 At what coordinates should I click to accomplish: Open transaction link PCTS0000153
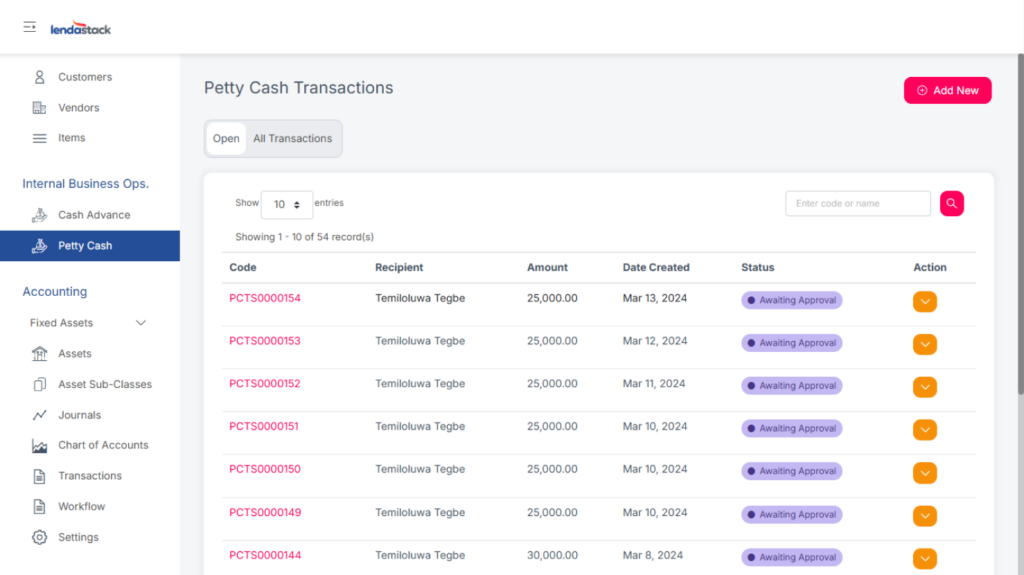[x=265, y=341]
